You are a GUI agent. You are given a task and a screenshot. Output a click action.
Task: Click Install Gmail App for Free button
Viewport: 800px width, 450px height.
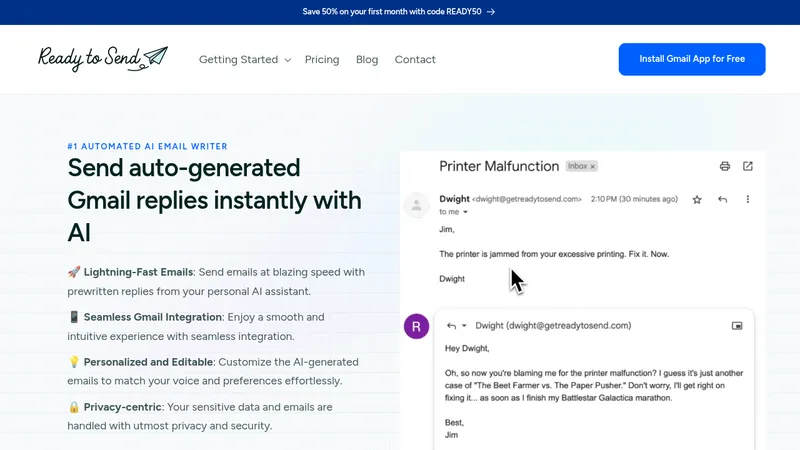pos(692,59)
